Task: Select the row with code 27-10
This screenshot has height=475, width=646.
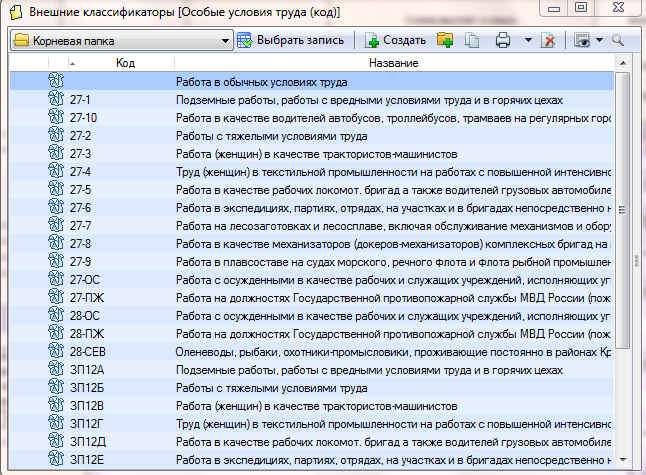Action: (x=312, y=118)
